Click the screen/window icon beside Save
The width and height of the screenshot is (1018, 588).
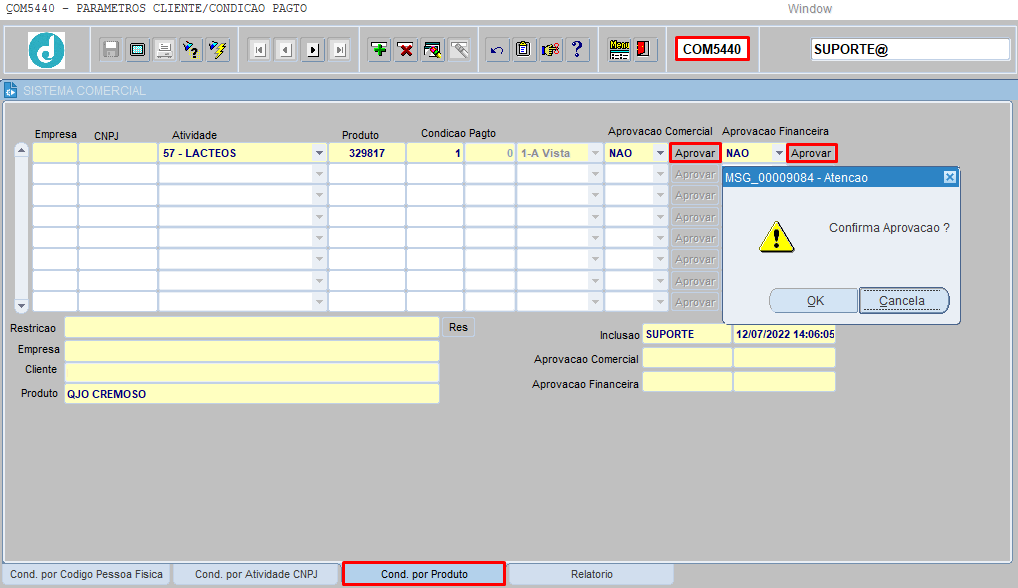138,49
